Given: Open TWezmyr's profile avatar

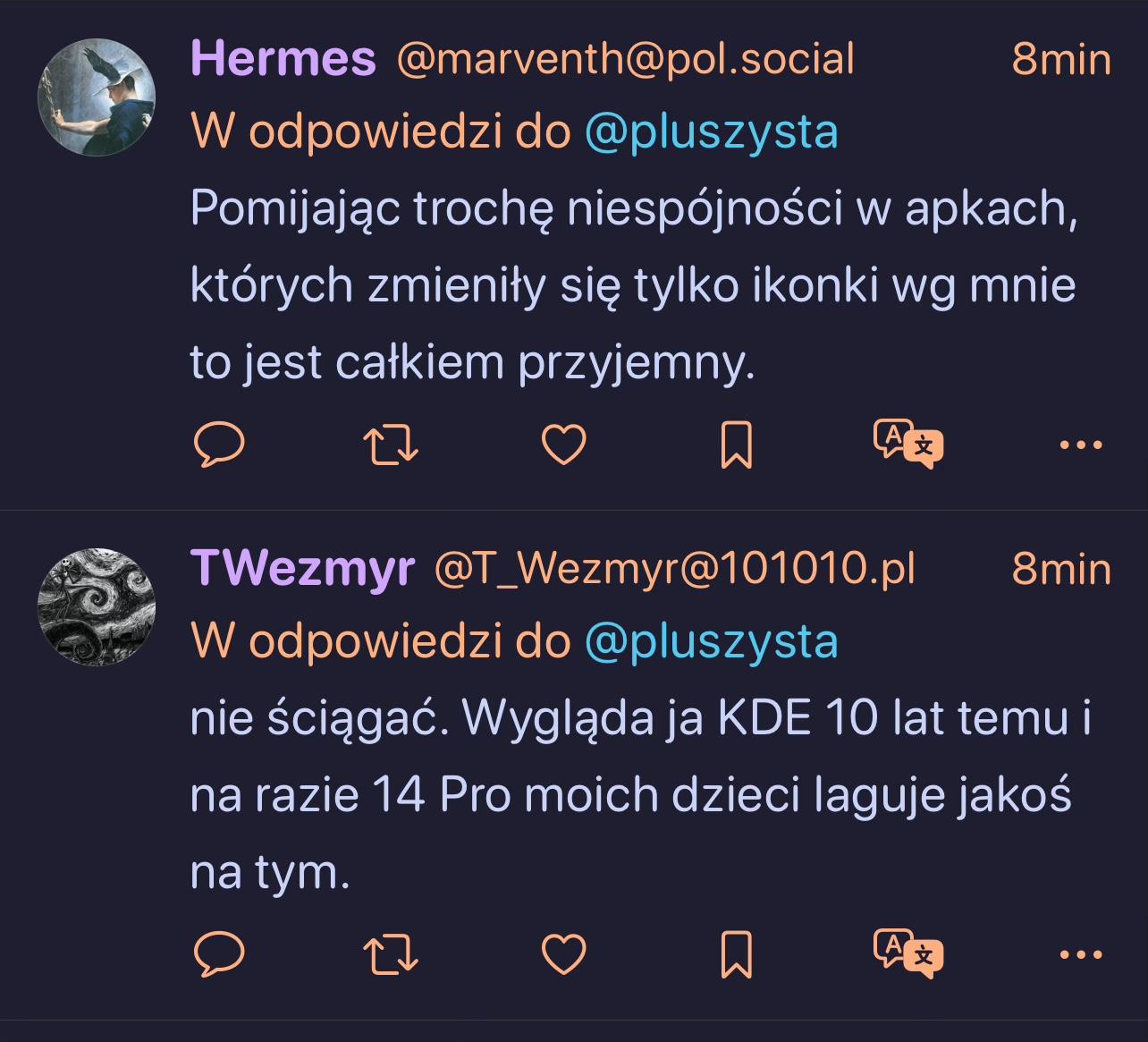Looking at the screenshot, I should click(x=97, y=607).
